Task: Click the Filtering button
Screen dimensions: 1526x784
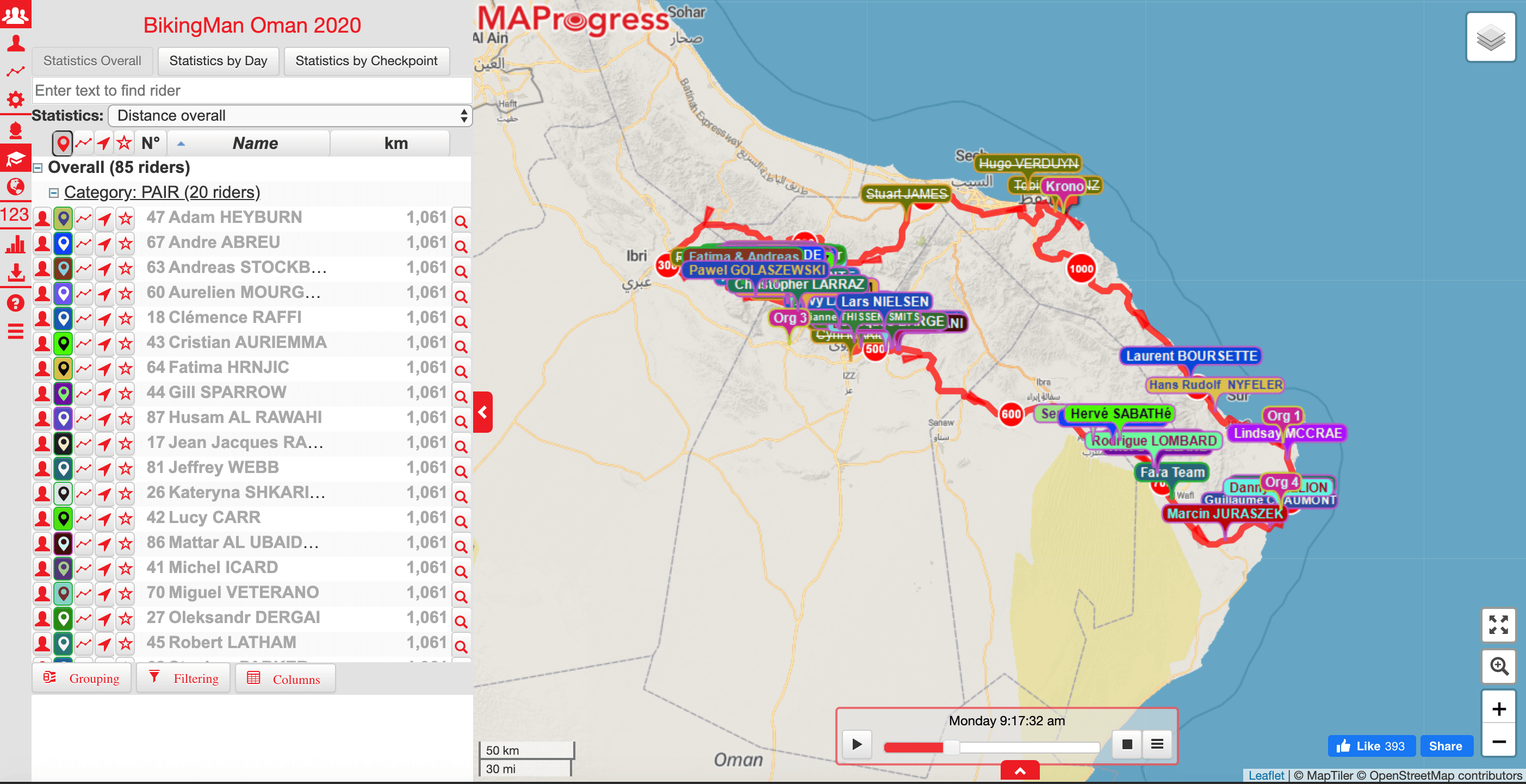Action: click(184, 678)
